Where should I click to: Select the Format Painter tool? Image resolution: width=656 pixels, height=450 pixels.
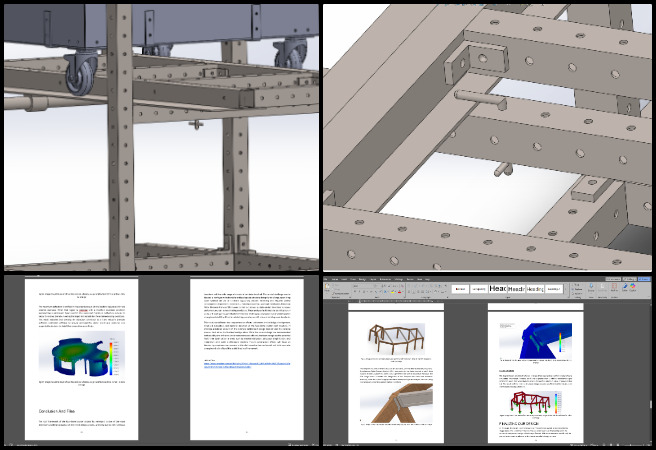pyautogui.click(x=340, y=294)
